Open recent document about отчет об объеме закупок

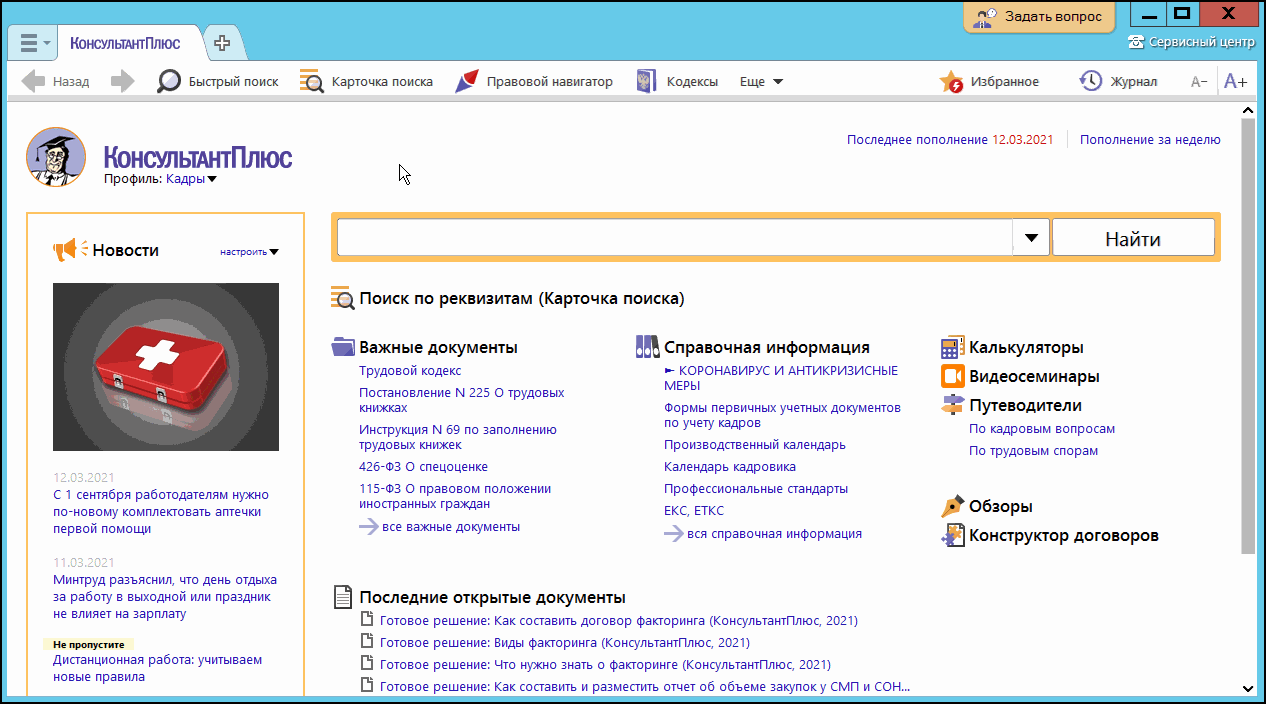(645, 687)
